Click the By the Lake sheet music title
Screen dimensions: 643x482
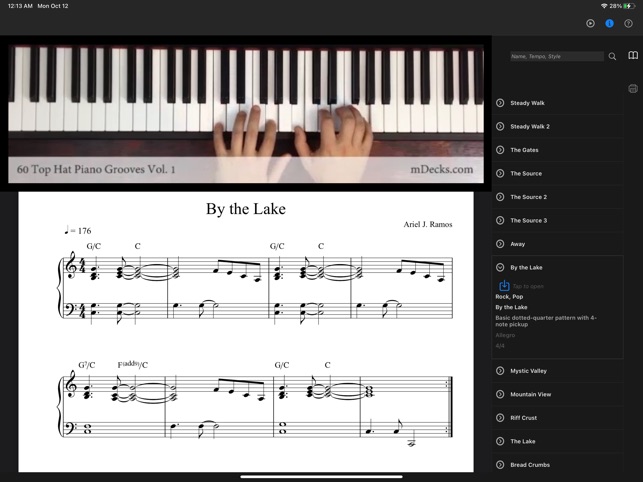coord(246,209)
